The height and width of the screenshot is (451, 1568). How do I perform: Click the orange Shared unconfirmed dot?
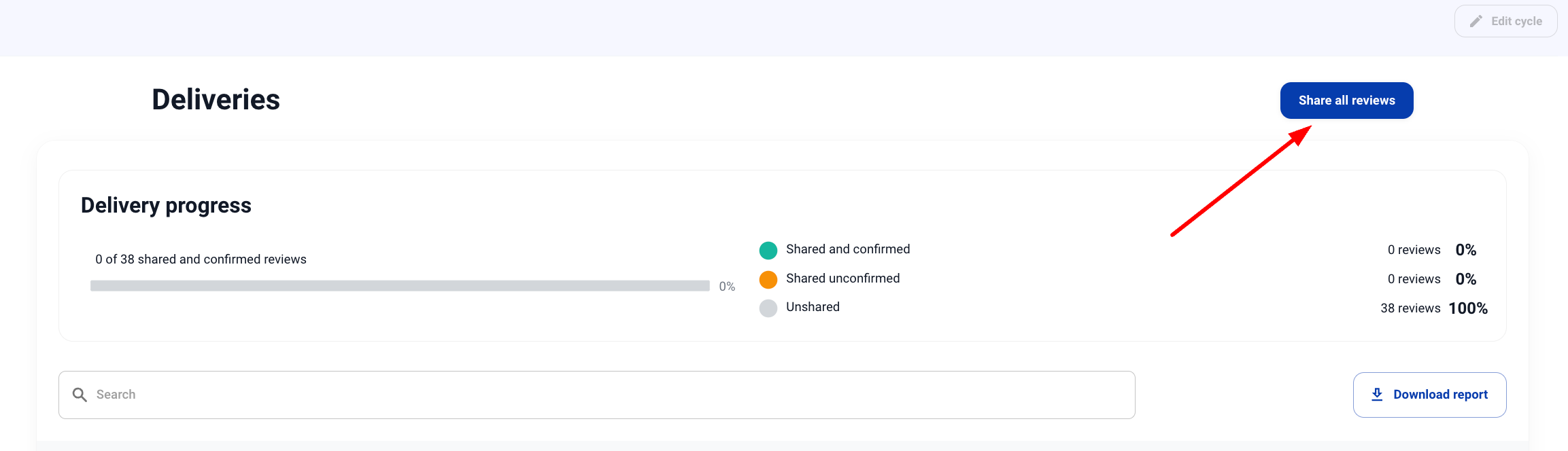pos(768,279)
